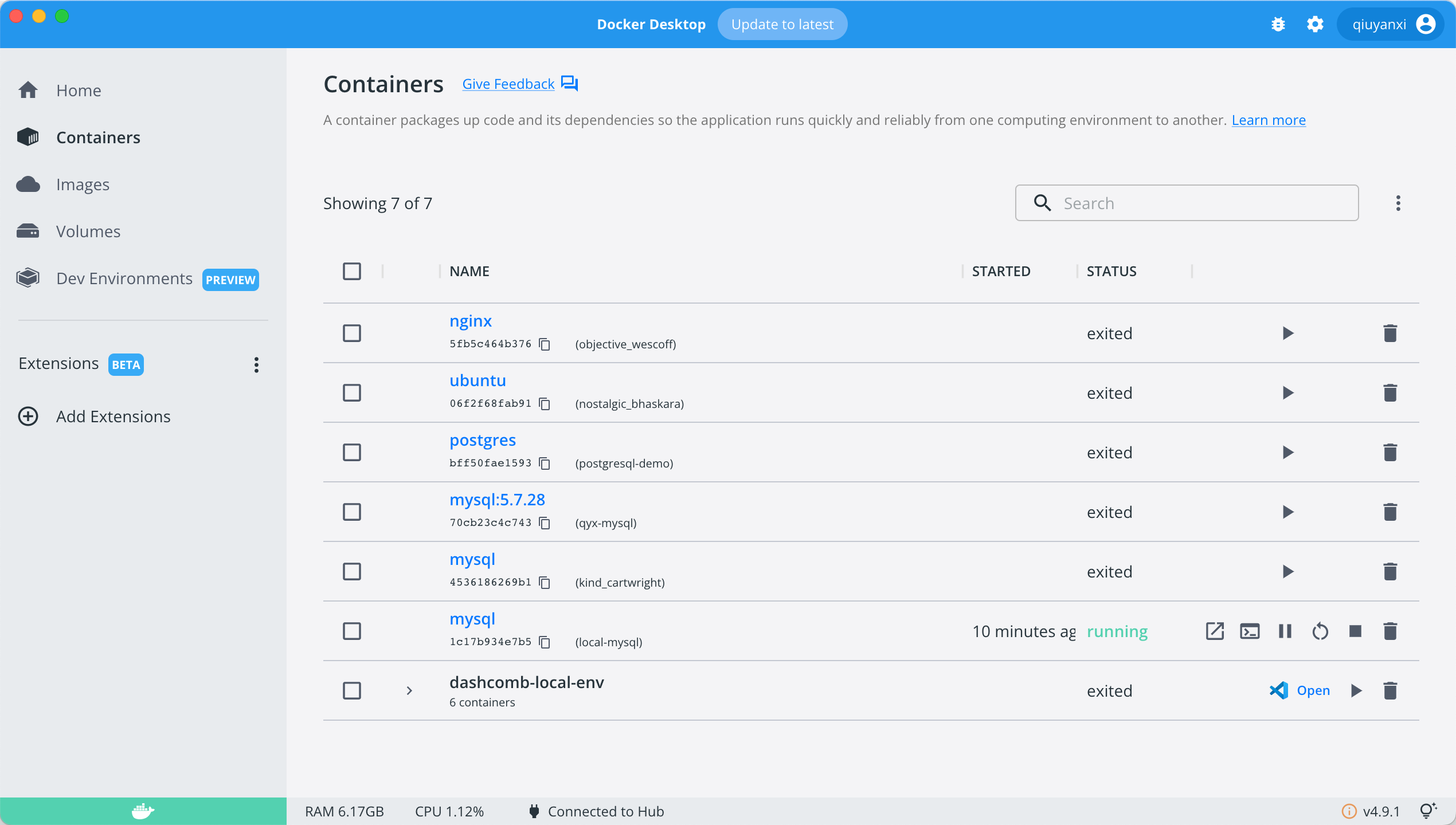This screenshot has height=825, width=1456.
Task: Open the container list options menu
Action: [x=1398, y=203]
